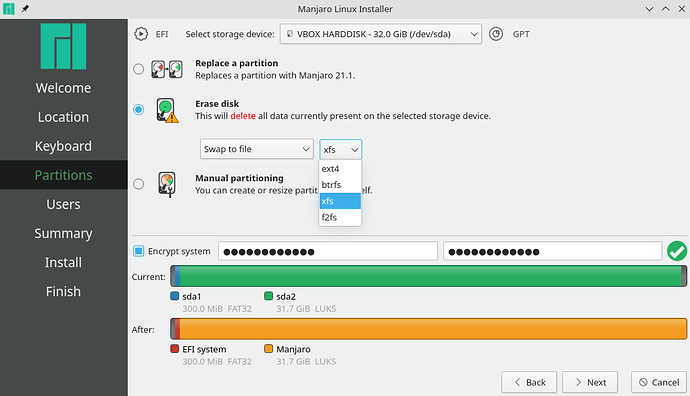
Task: Click the Manjaro logo in sidebar
Action: point(63,46)
